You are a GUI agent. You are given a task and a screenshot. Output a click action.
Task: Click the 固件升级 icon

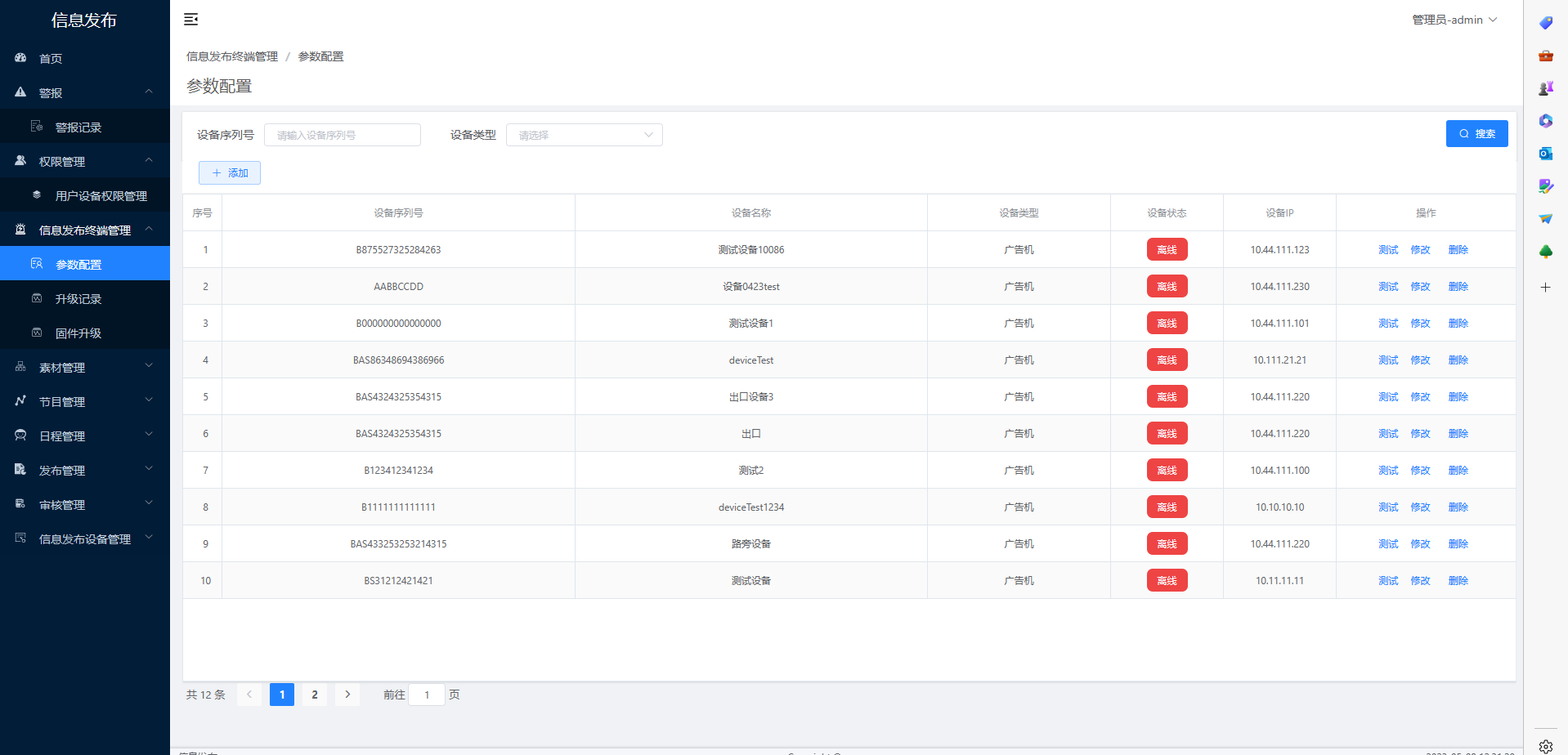tap(37, 333)
